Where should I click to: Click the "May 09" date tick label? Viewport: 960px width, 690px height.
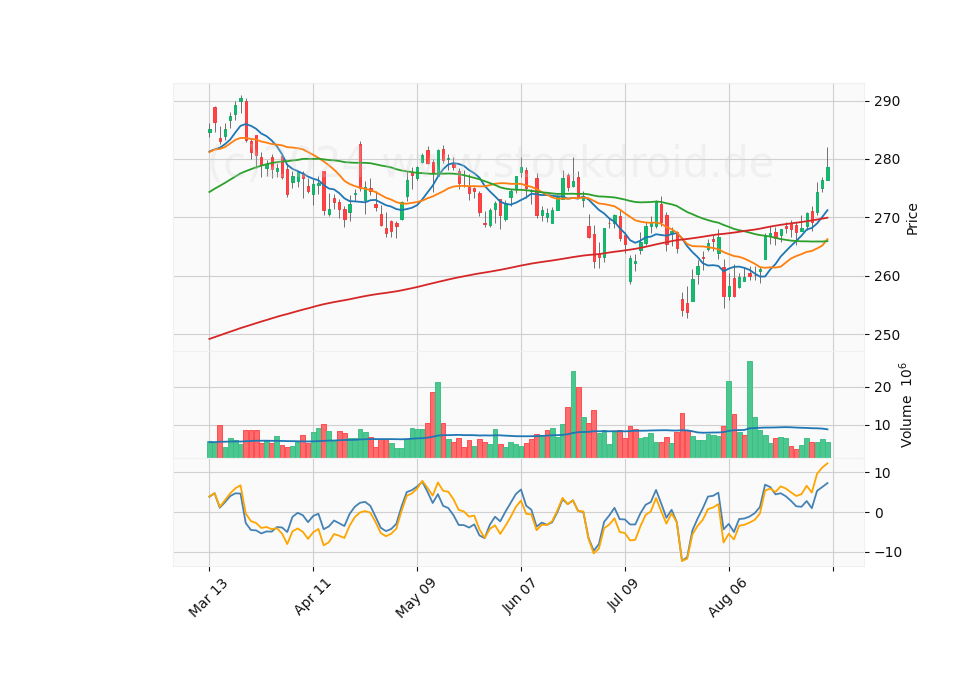click(415, 597)
